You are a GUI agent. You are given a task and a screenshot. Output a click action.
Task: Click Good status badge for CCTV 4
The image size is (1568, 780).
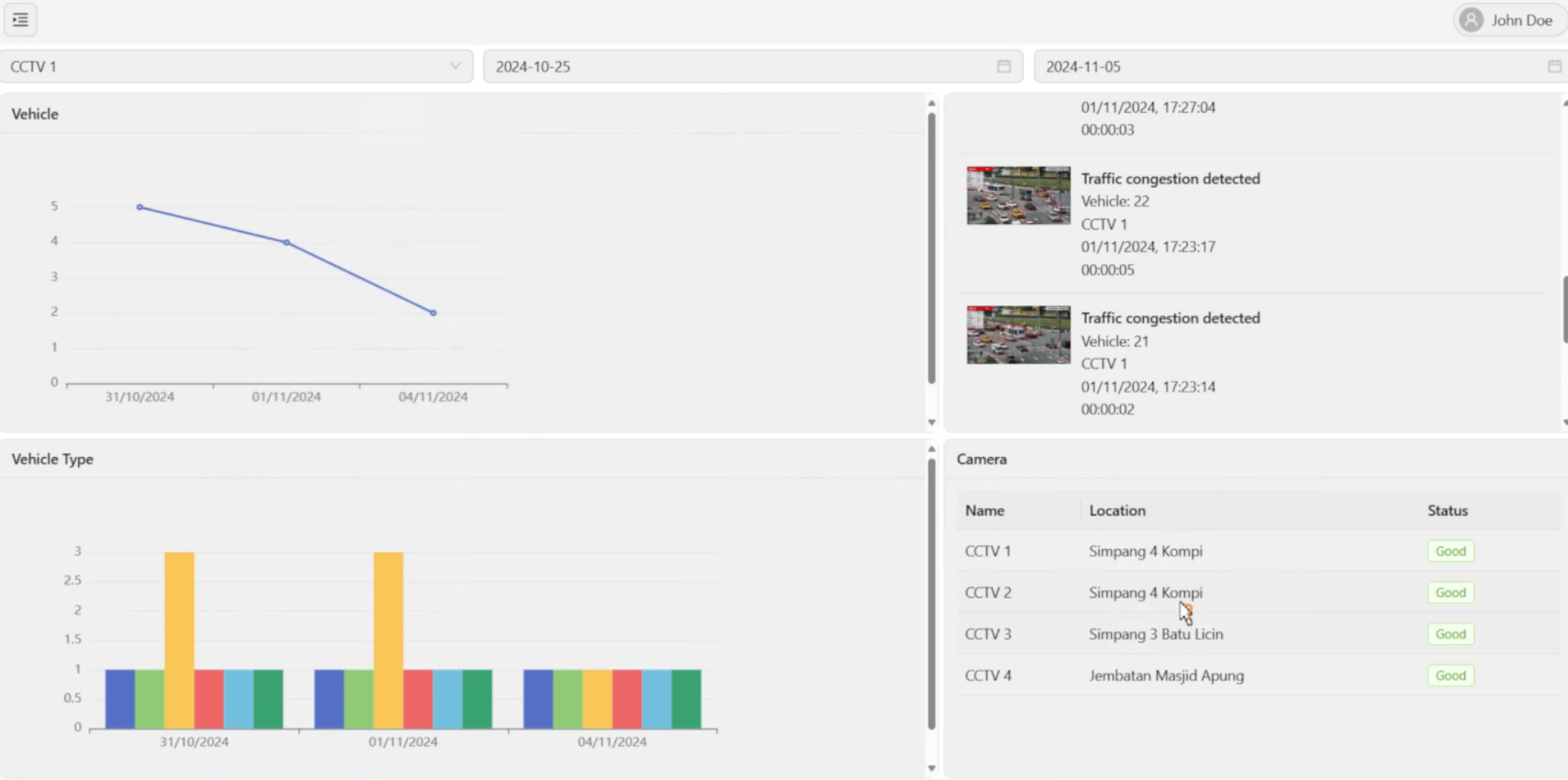click(1450, 675)
